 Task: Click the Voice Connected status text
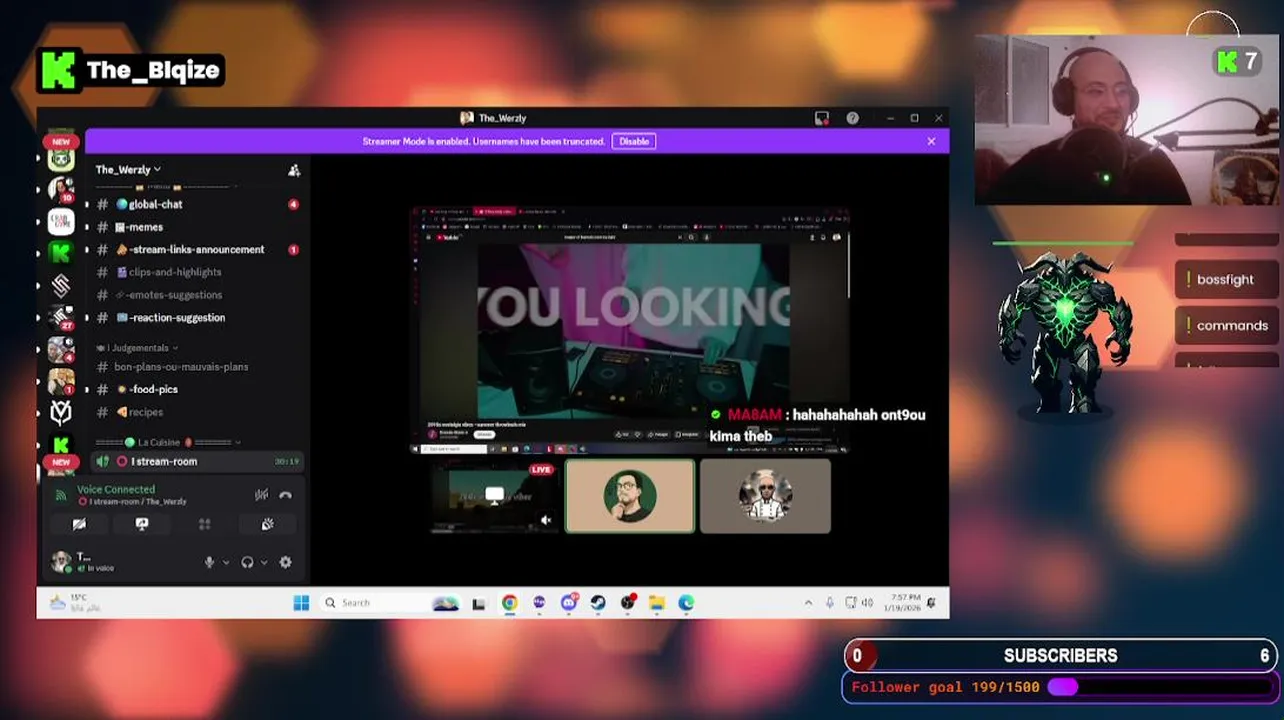[x=116, y=489]
